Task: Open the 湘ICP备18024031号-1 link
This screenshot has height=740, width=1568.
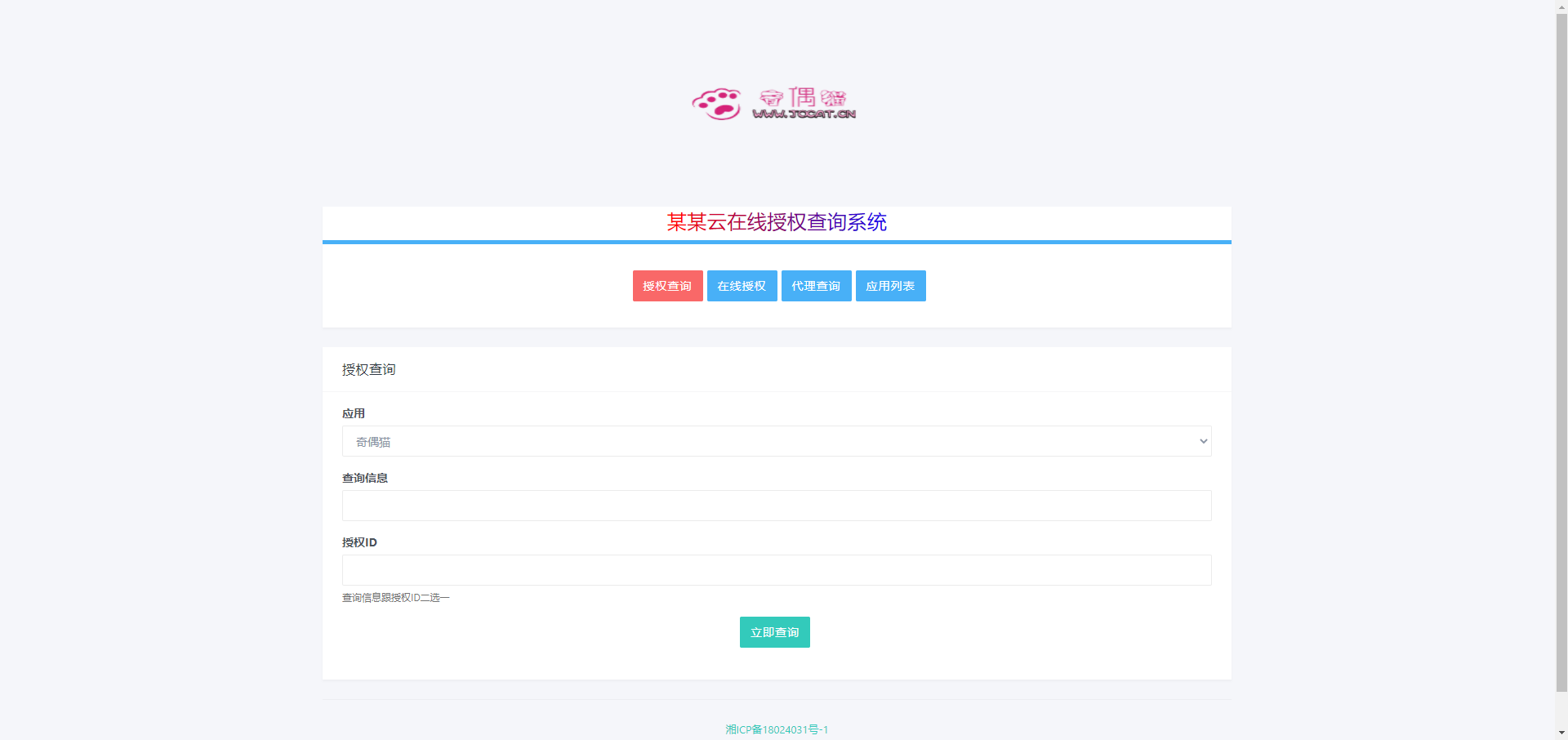Action: pyautogui.click(x=777, y=729)
